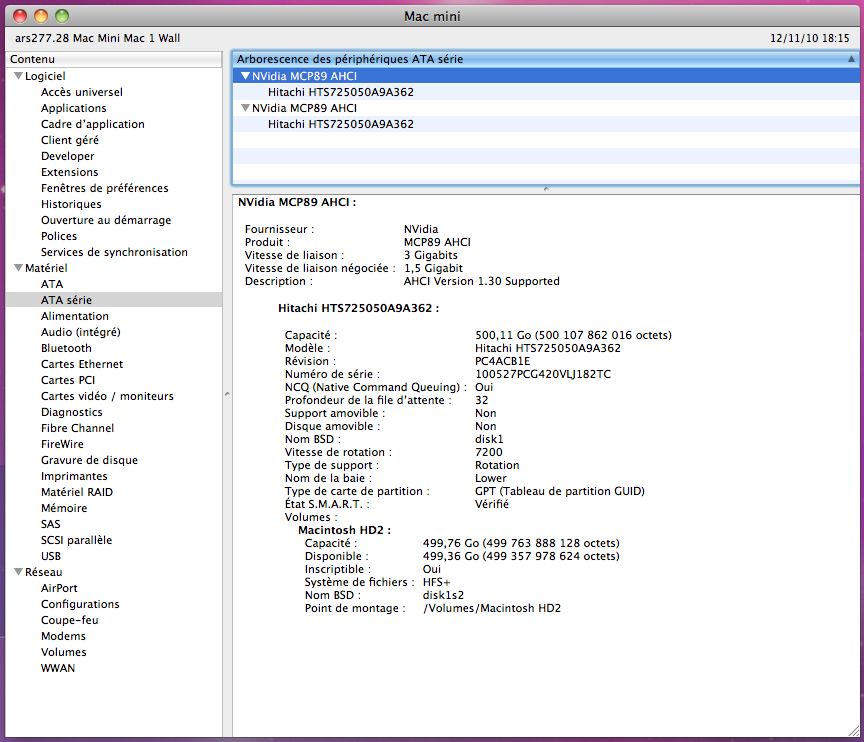
Task: Select Hitachi drive under the highlighted NVidia controller
Action: pyautogui.click(x=546, y=92)
